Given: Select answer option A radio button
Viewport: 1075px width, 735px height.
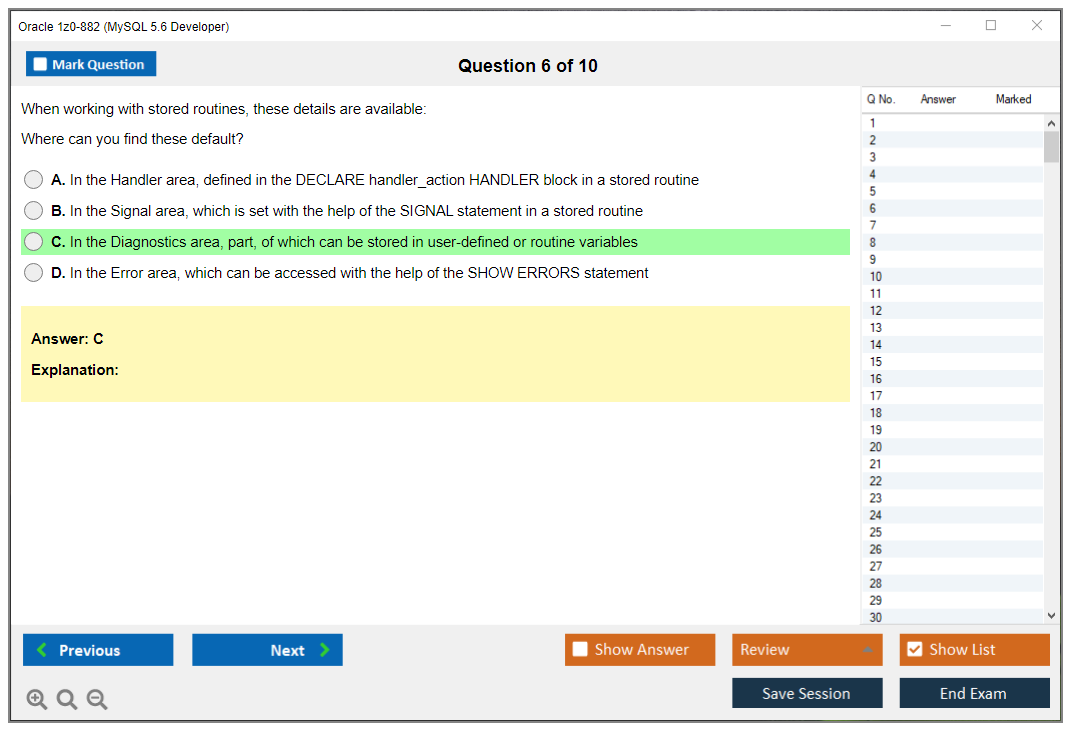Looking at the screenshot, I should [33, 179].
